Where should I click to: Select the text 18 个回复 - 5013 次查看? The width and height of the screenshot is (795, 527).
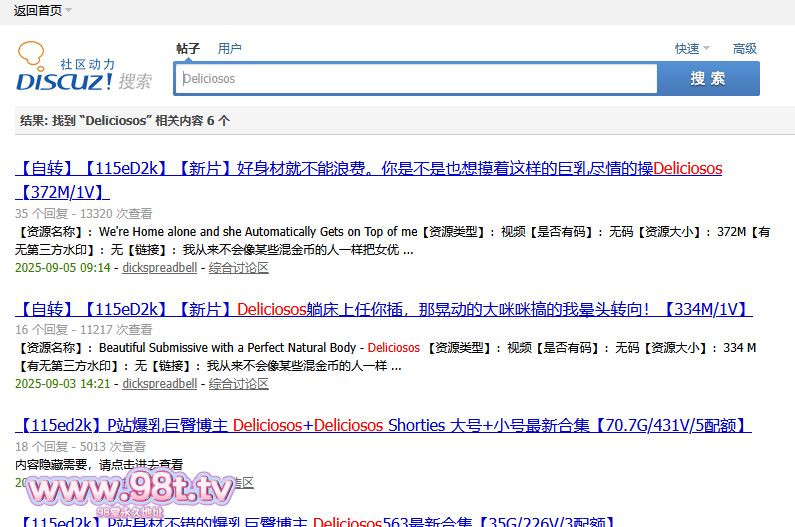pyautogui.click(x=81, y=446)
